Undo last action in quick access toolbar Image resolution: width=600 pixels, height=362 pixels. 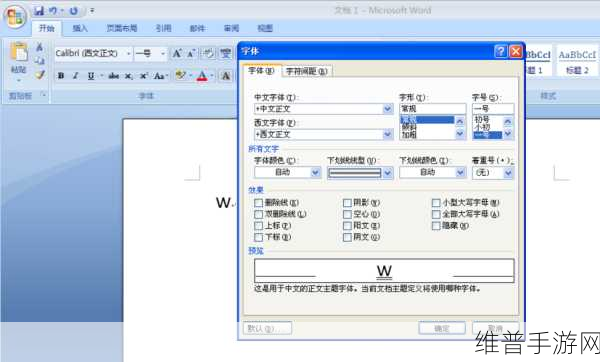coord(53,11)
